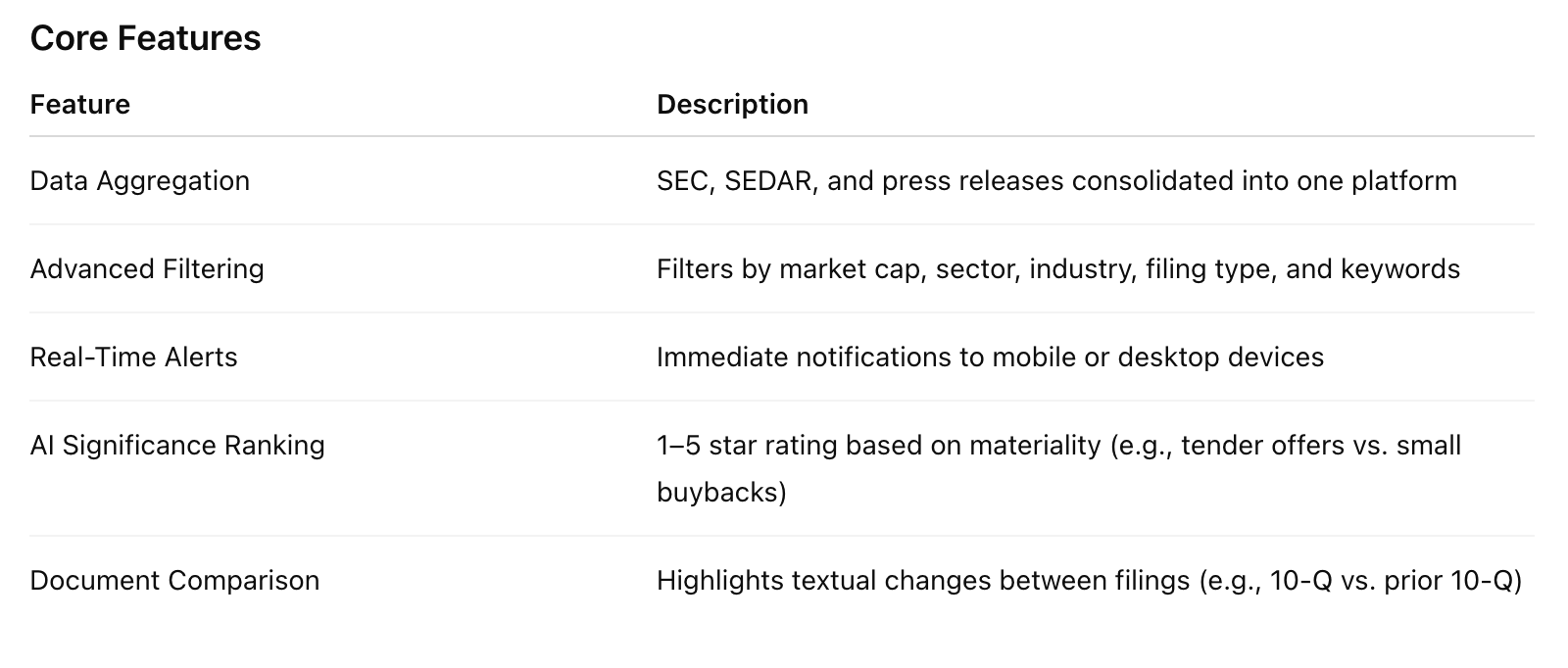Click the 1–5 star rating description

1058,468
